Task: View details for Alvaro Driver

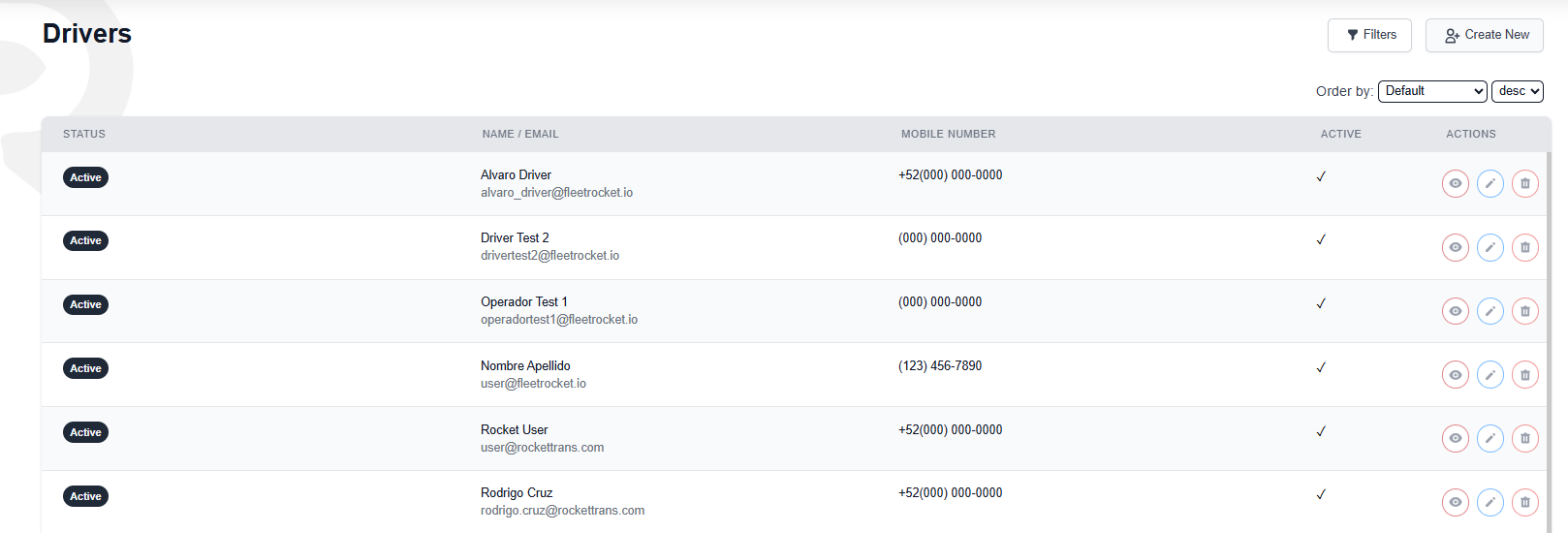Action: pyautogui.click(x=1455, y=183)
